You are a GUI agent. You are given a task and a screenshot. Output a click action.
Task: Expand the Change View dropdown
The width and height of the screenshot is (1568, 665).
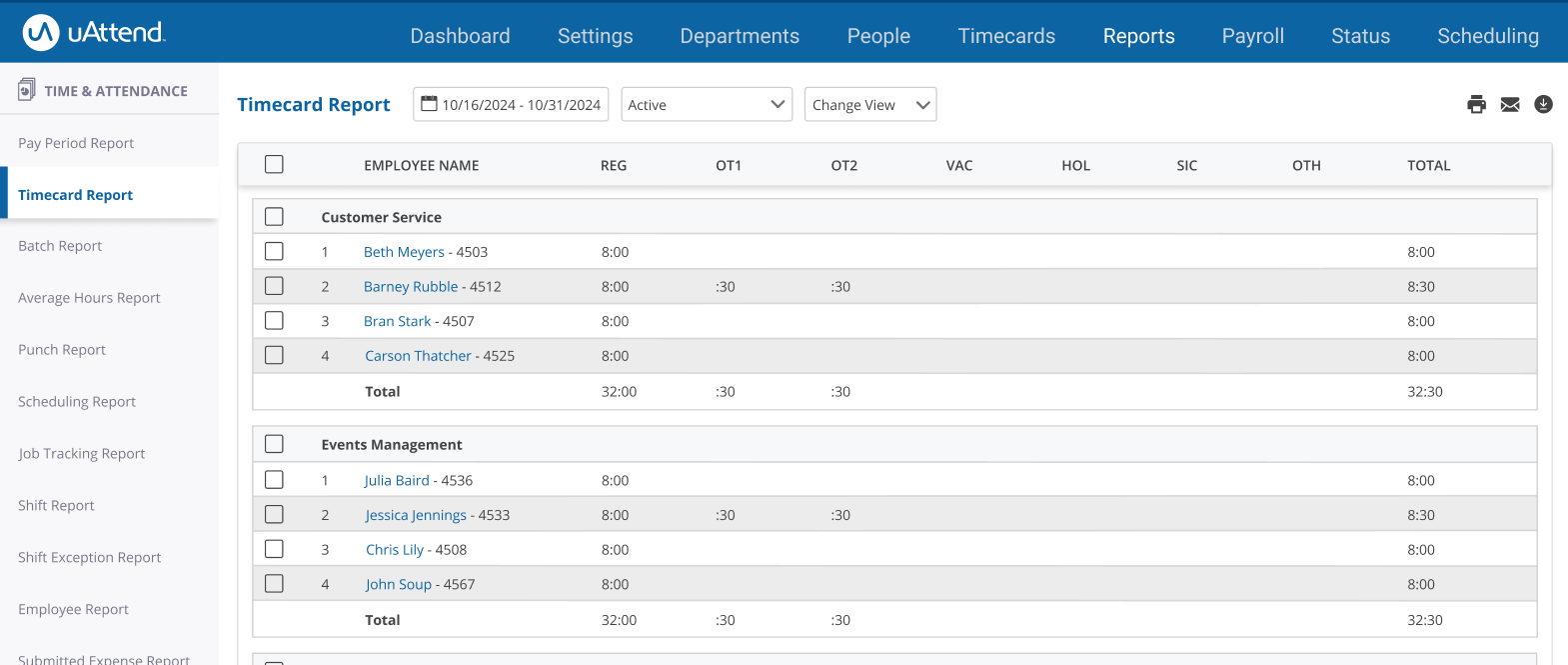click(870, 104)
